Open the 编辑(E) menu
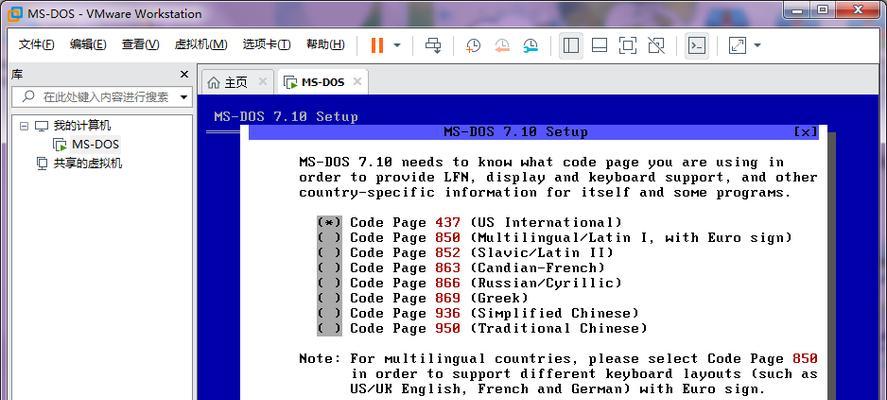 (88, 45)
